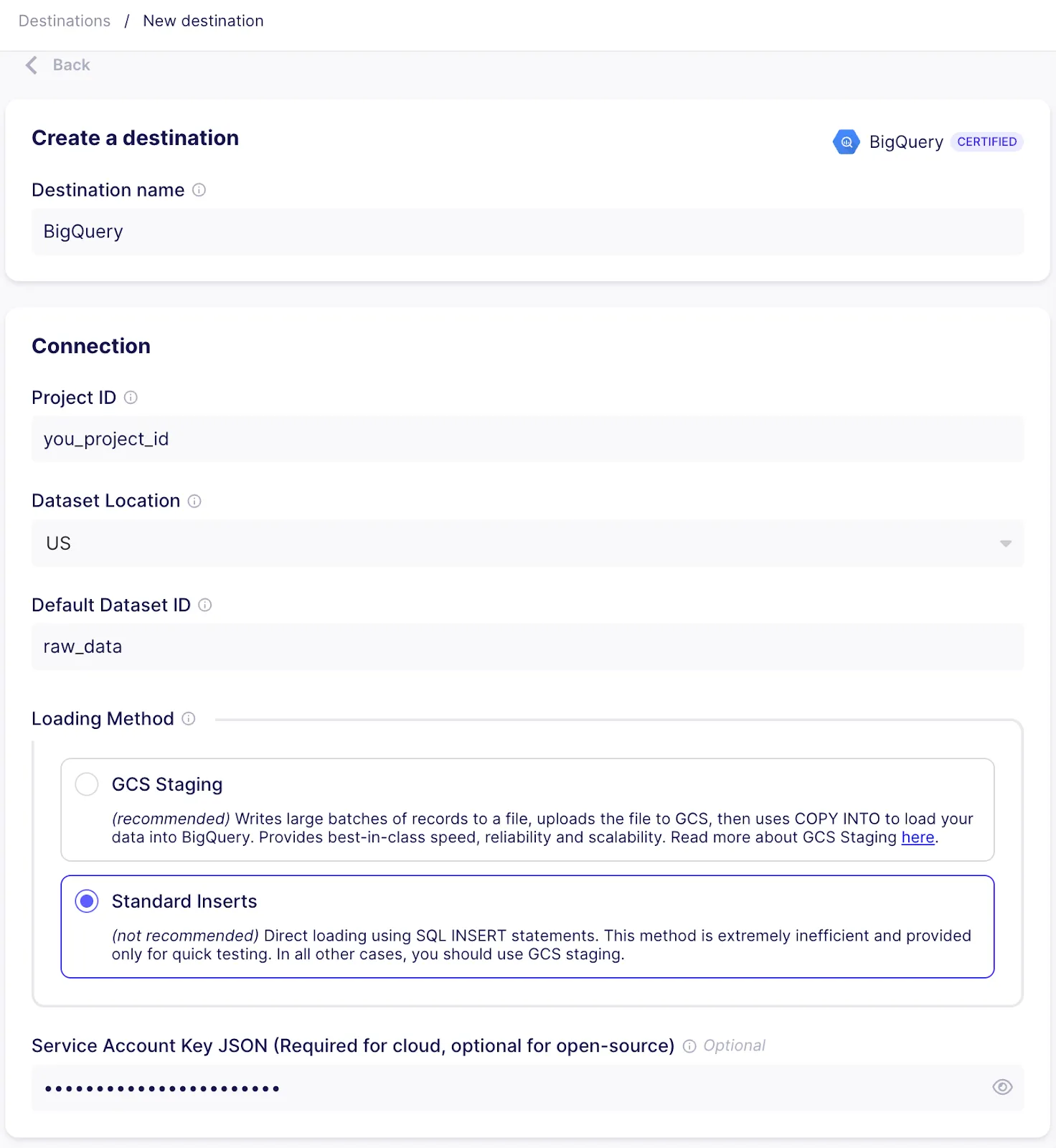Screen dimensions: 1056x1148
Task: Click the New destination breadcrumb
Action: pyautogui.click(x=204, y=21)
